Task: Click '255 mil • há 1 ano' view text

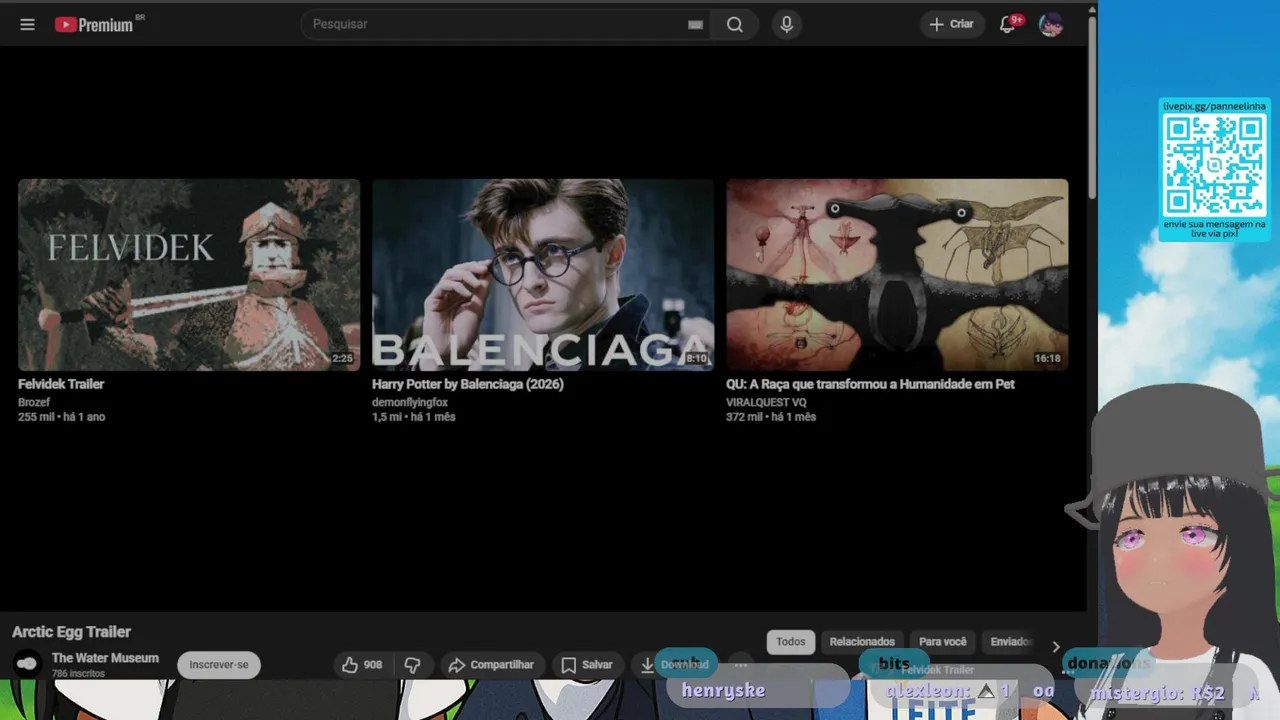Action: [x=61, y=417]
